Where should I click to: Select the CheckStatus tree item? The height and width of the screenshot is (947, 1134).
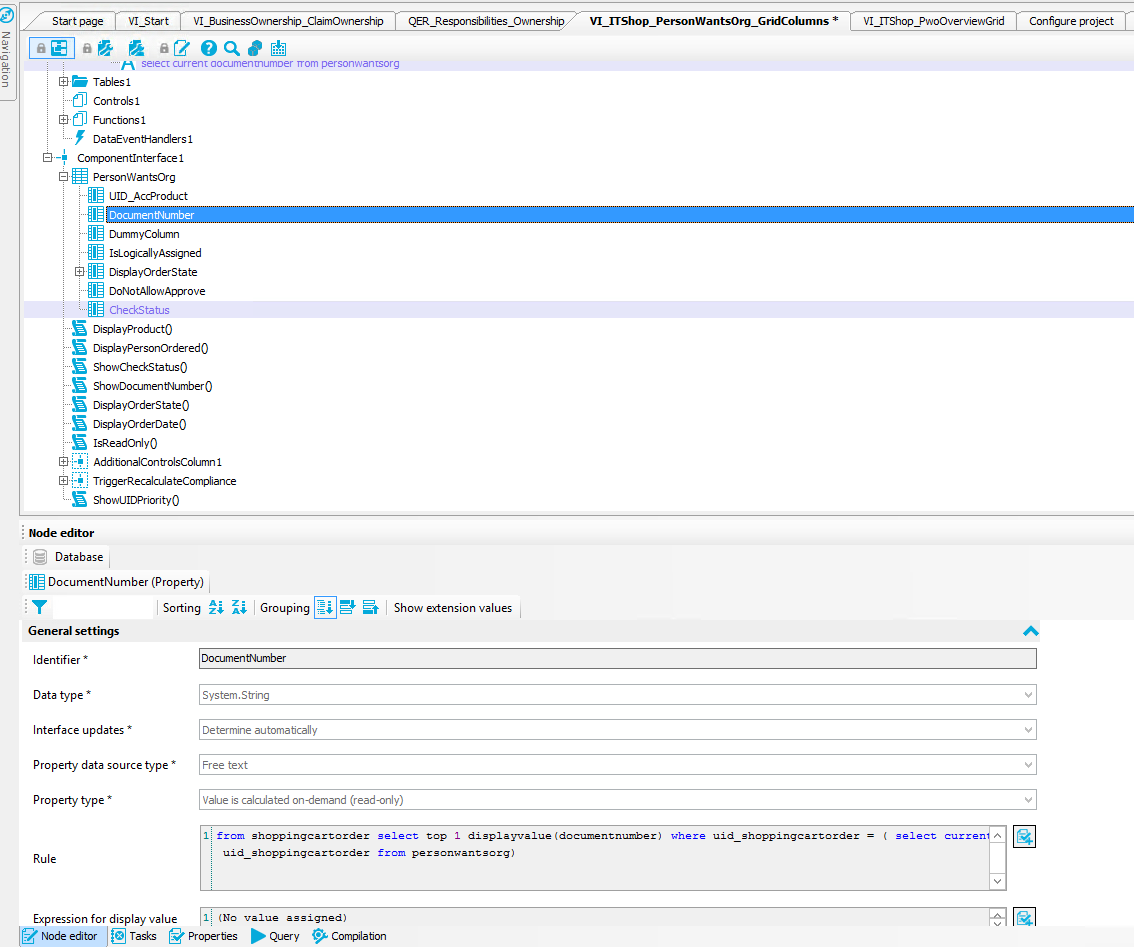(139, 310)
